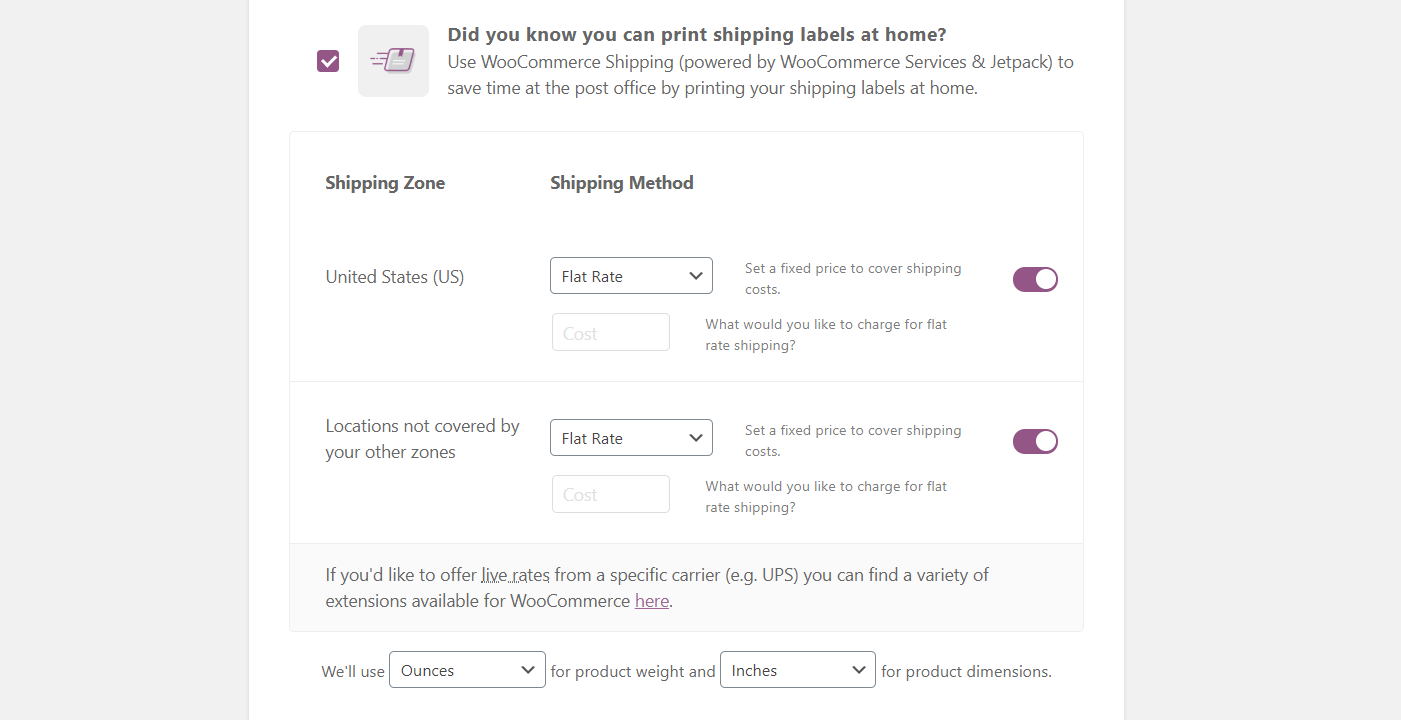
Task: Open the shipping method dropdown for other zones
Action: tap(631, 437)
